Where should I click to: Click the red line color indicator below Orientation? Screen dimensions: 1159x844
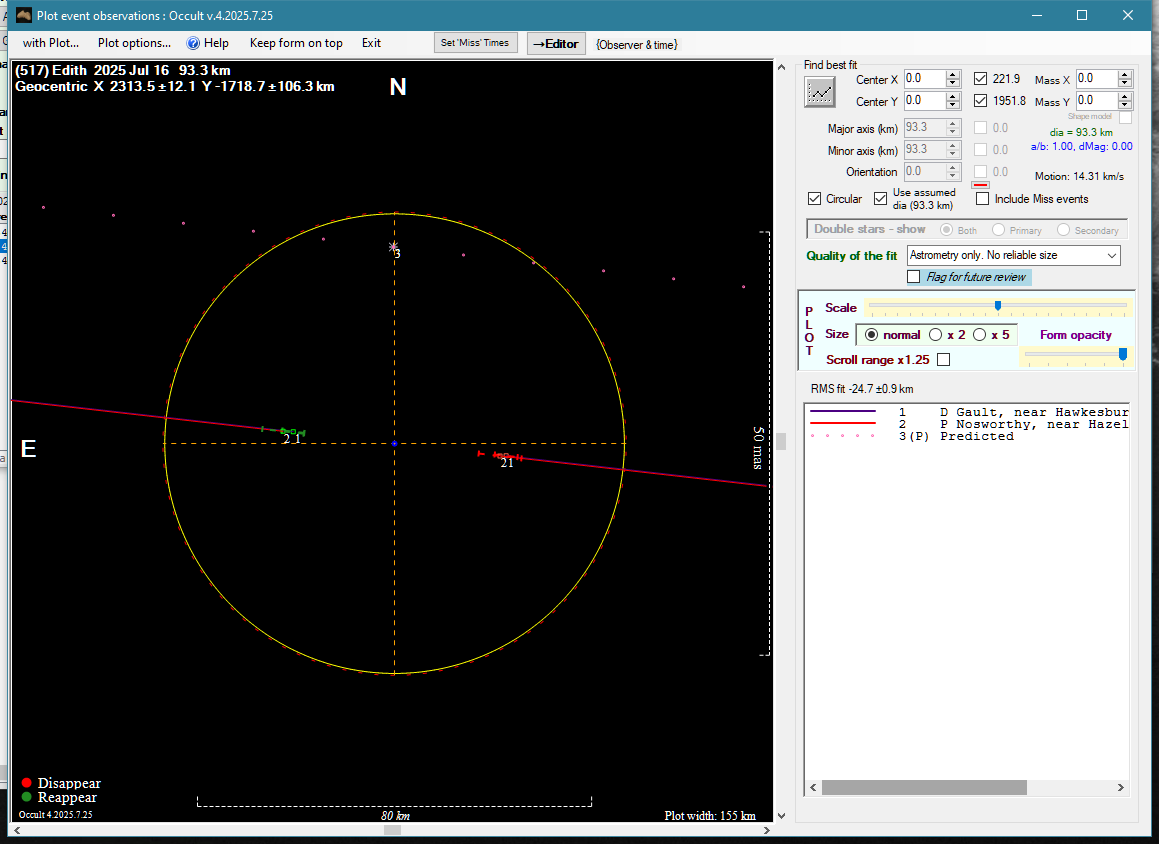click(x=980, y=185)
